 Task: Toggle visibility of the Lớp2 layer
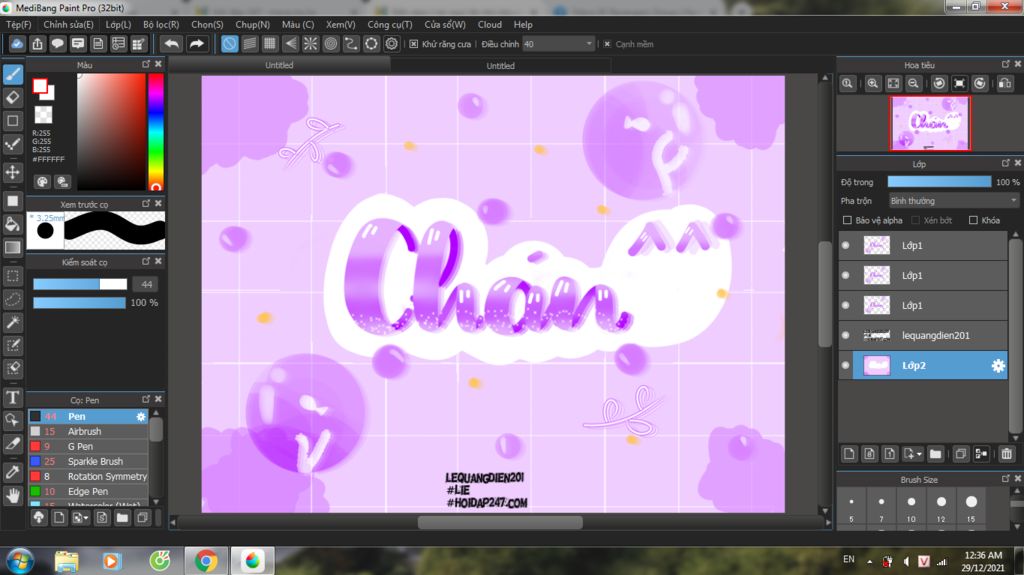846,365
